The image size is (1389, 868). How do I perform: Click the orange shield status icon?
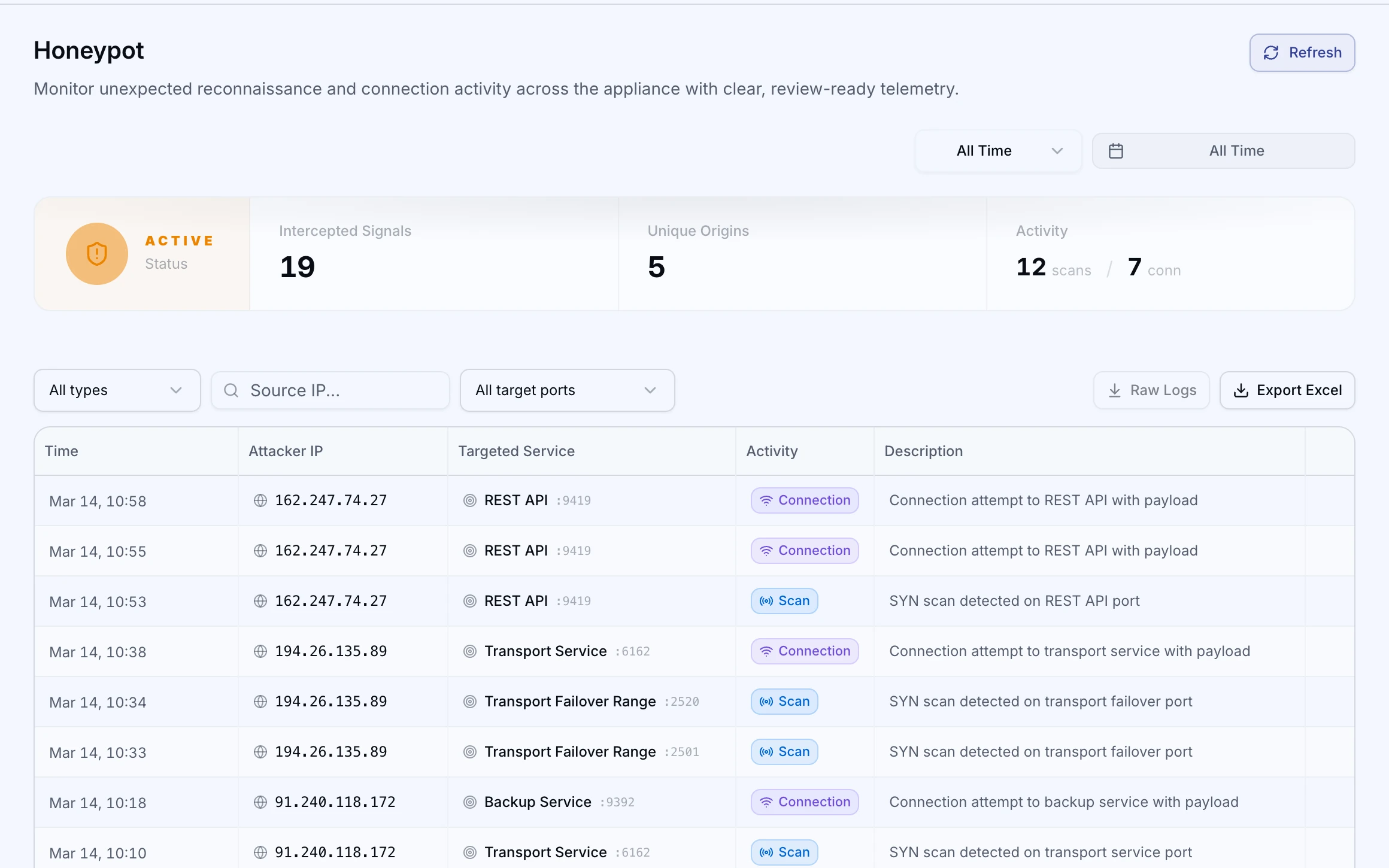pos(97,254)
